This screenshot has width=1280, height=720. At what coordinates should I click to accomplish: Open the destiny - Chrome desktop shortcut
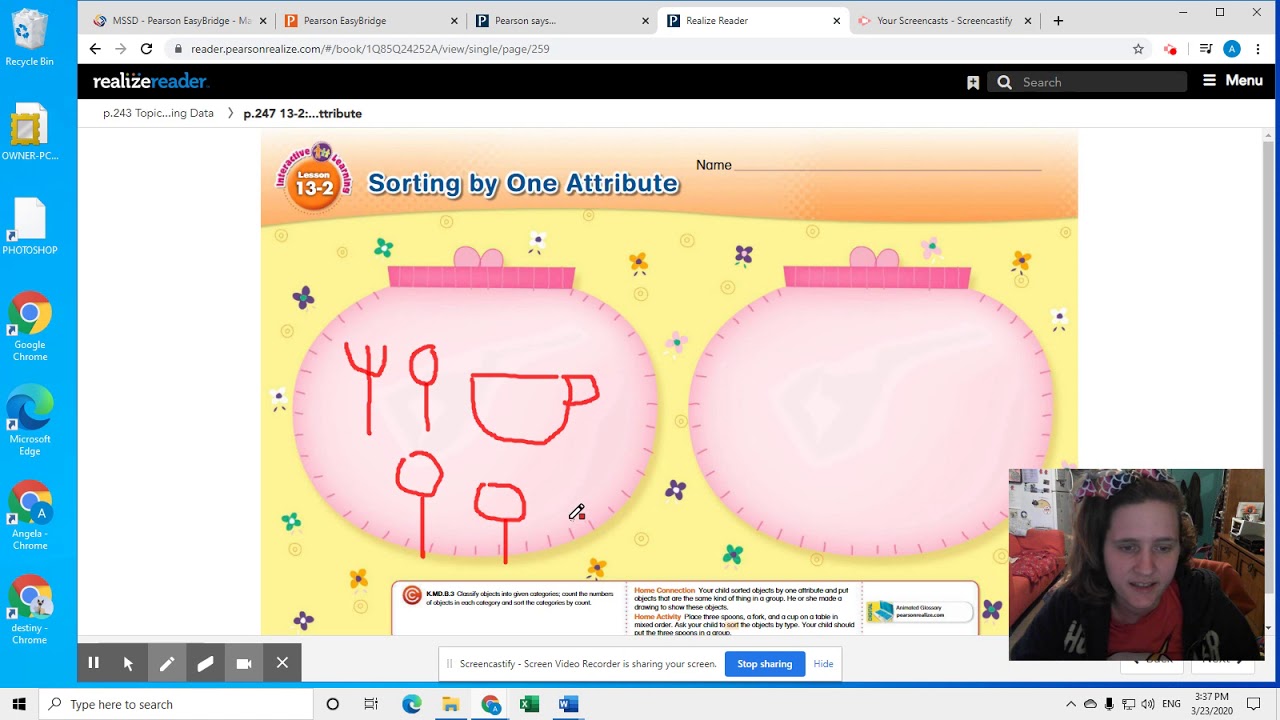tap(30, 610)
